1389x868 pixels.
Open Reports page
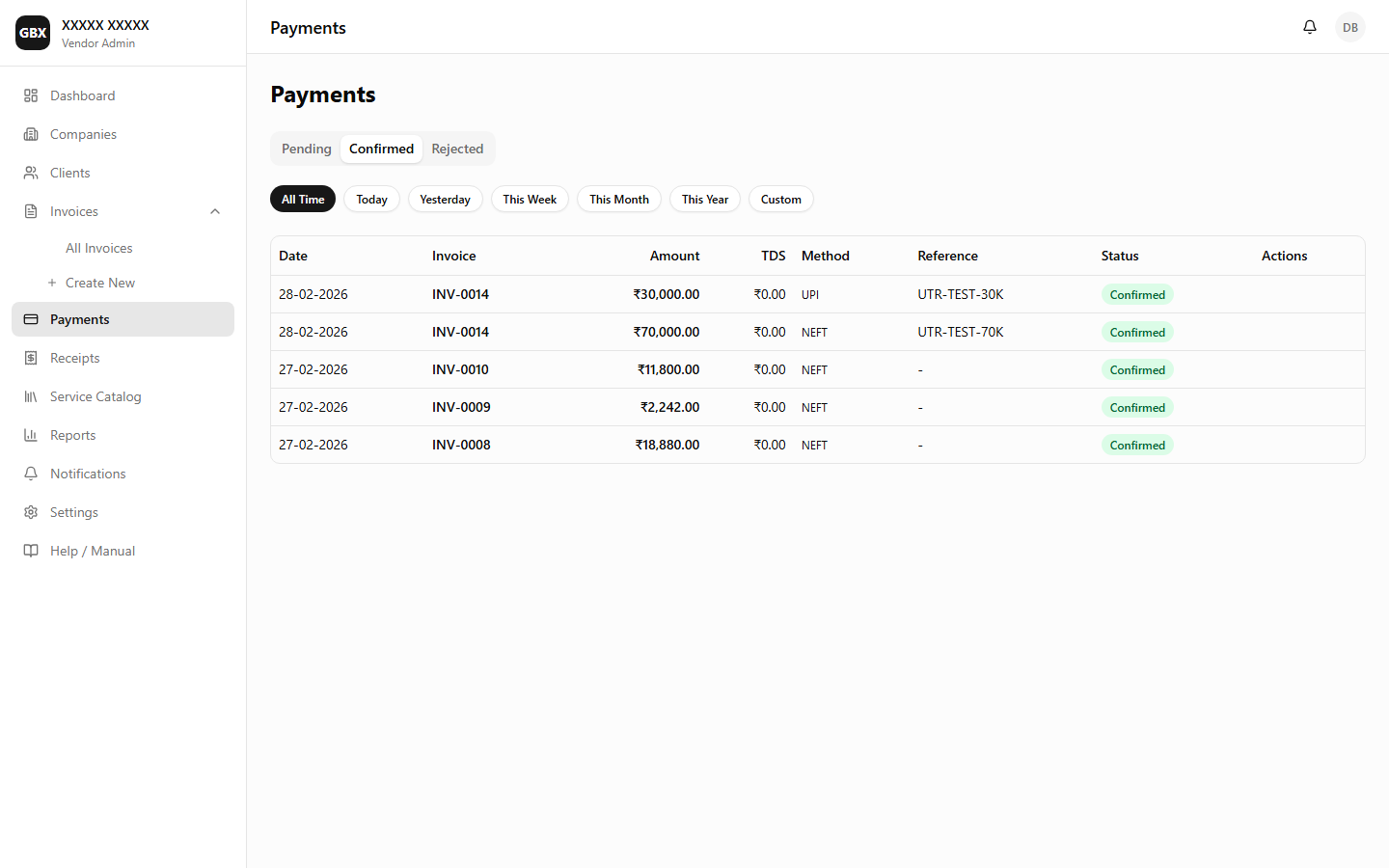coord(123,435)
